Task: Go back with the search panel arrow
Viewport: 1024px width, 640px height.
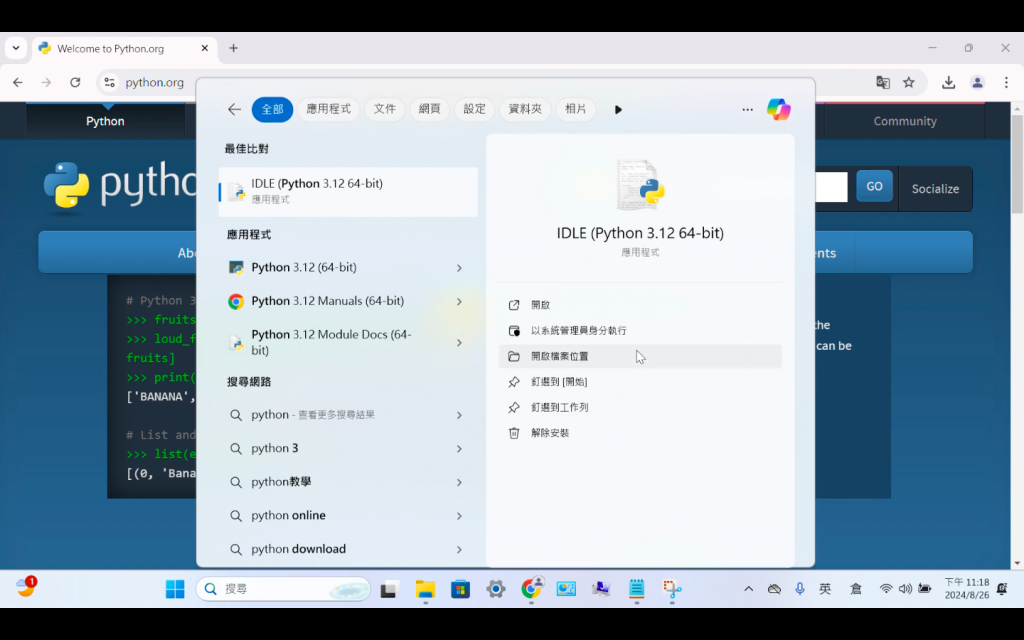Action: (234, 109)
